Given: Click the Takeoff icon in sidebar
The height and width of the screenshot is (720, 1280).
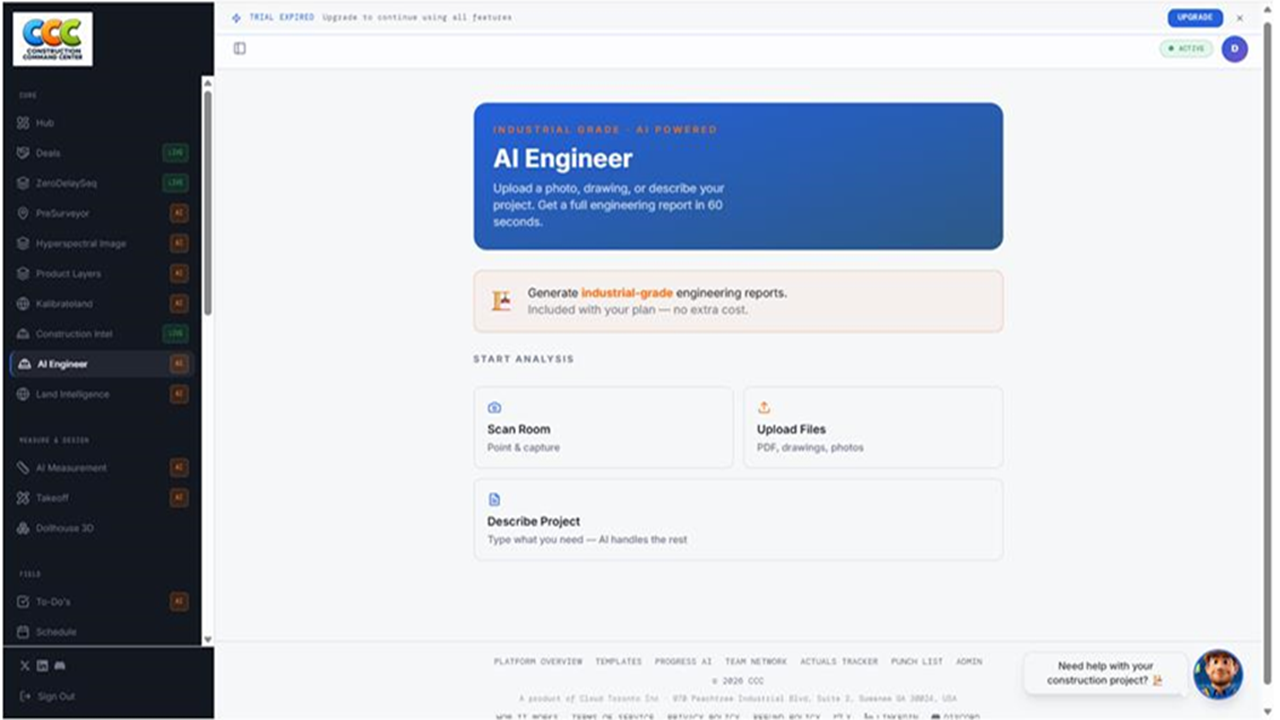Looking at the screenshot, I should (24, 498).
